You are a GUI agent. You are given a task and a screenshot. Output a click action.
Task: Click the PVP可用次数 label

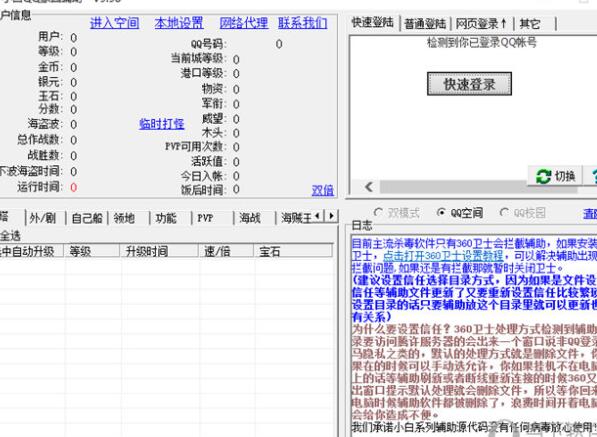[195, 147]
